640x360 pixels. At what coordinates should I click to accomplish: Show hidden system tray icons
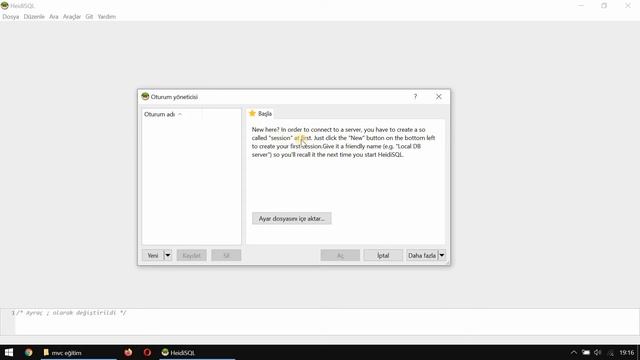pos(574,352)
